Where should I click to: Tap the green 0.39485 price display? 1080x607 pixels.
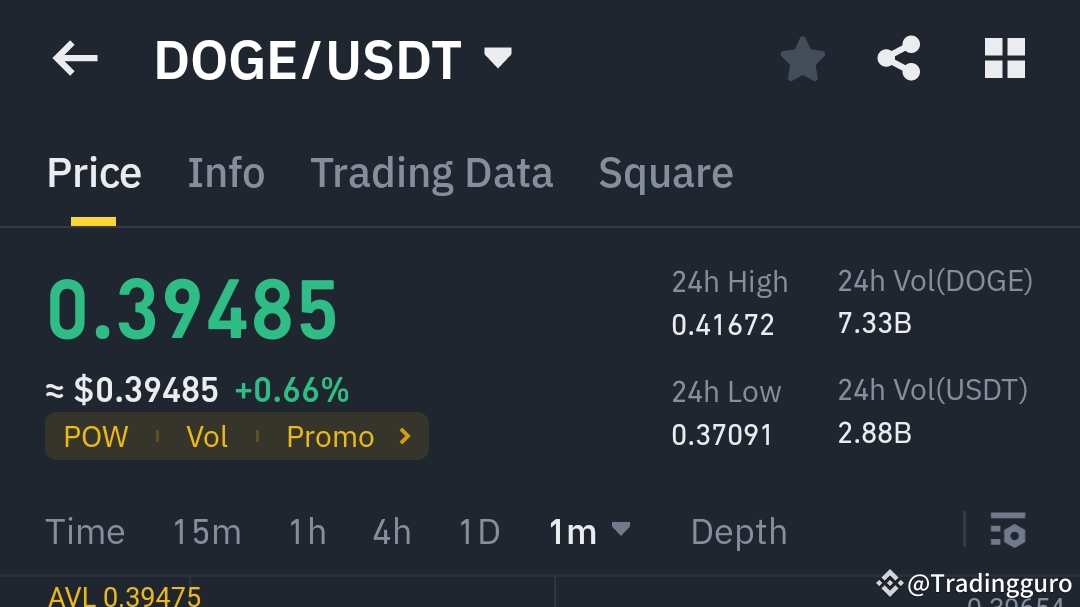(x=192, y=308)
